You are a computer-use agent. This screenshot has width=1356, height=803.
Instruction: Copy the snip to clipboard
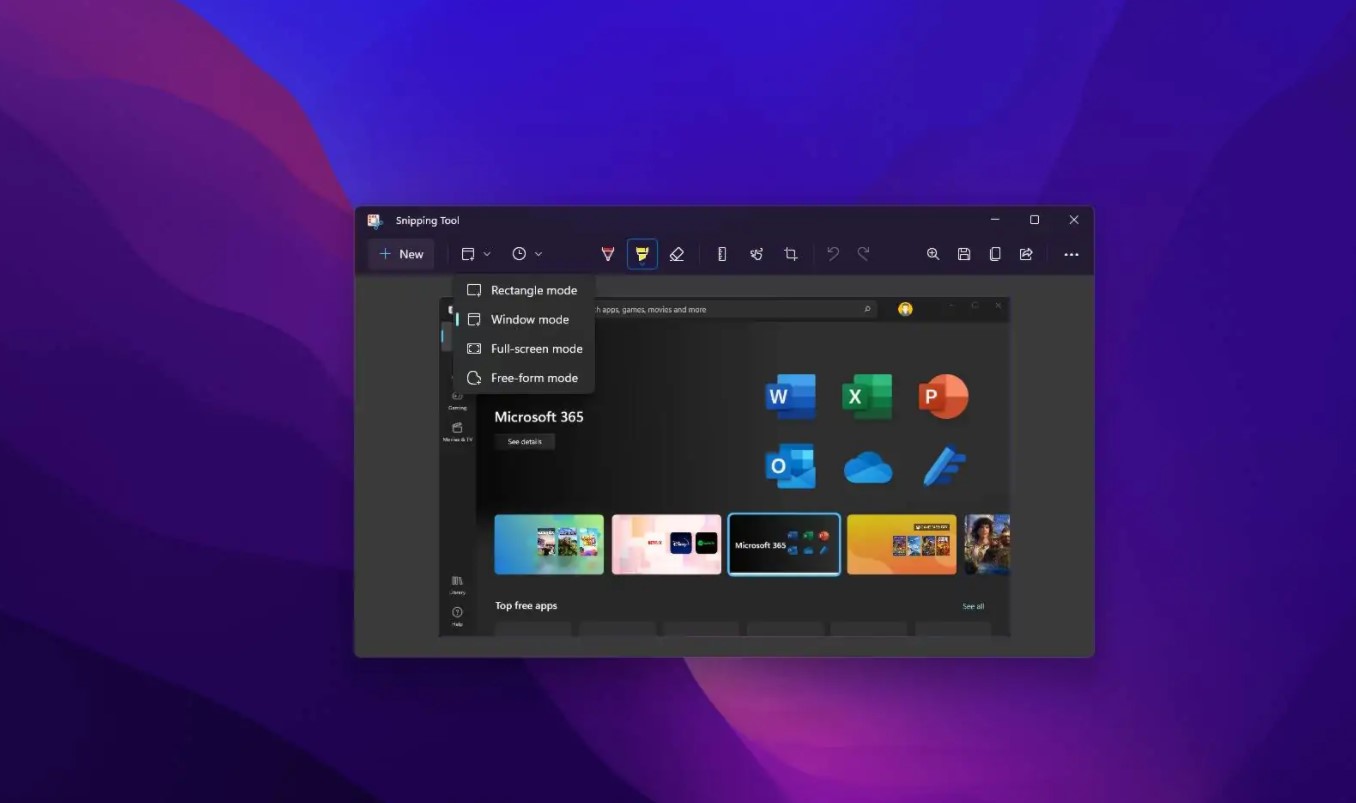(995, 253)
